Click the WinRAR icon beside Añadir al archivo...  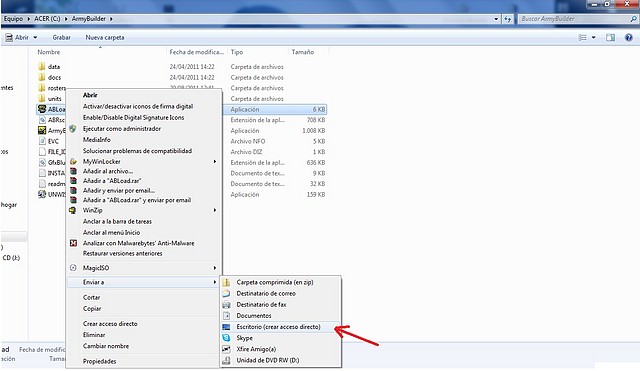(73, 171)
